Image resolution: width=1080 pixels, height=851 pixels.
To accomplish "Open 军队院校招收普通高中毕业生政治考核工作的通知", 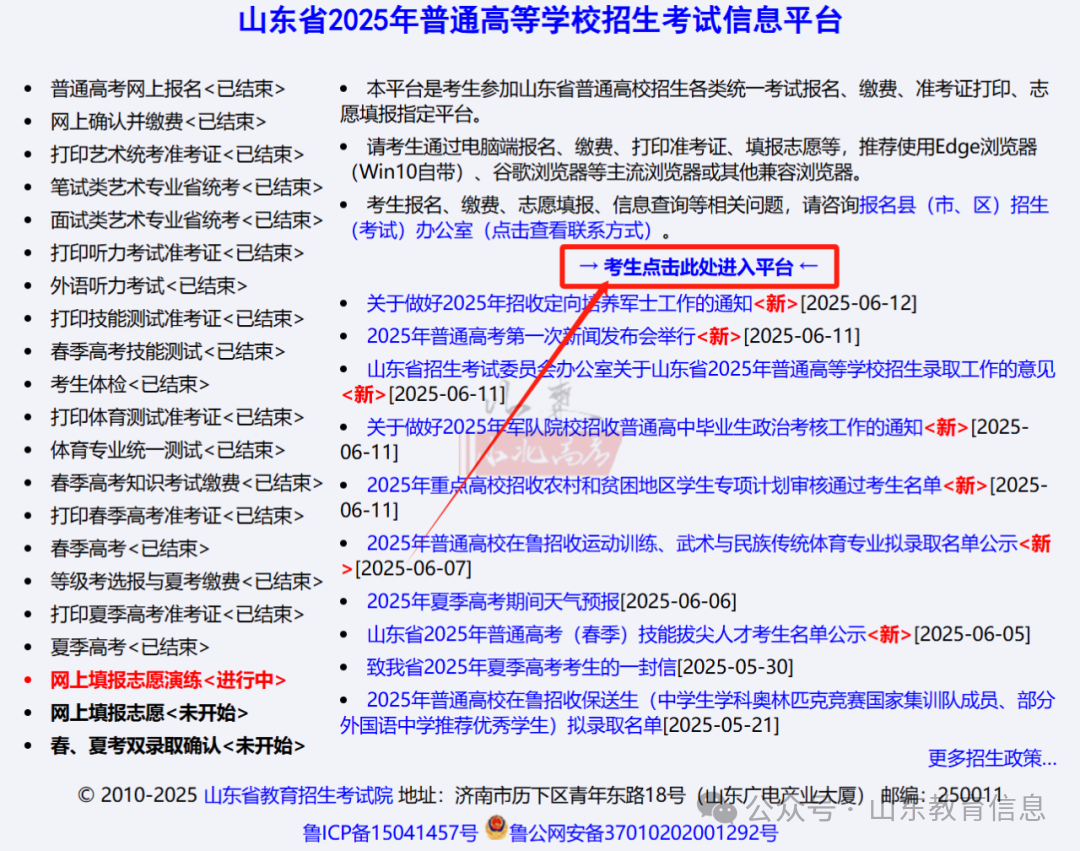I will 644,427.
